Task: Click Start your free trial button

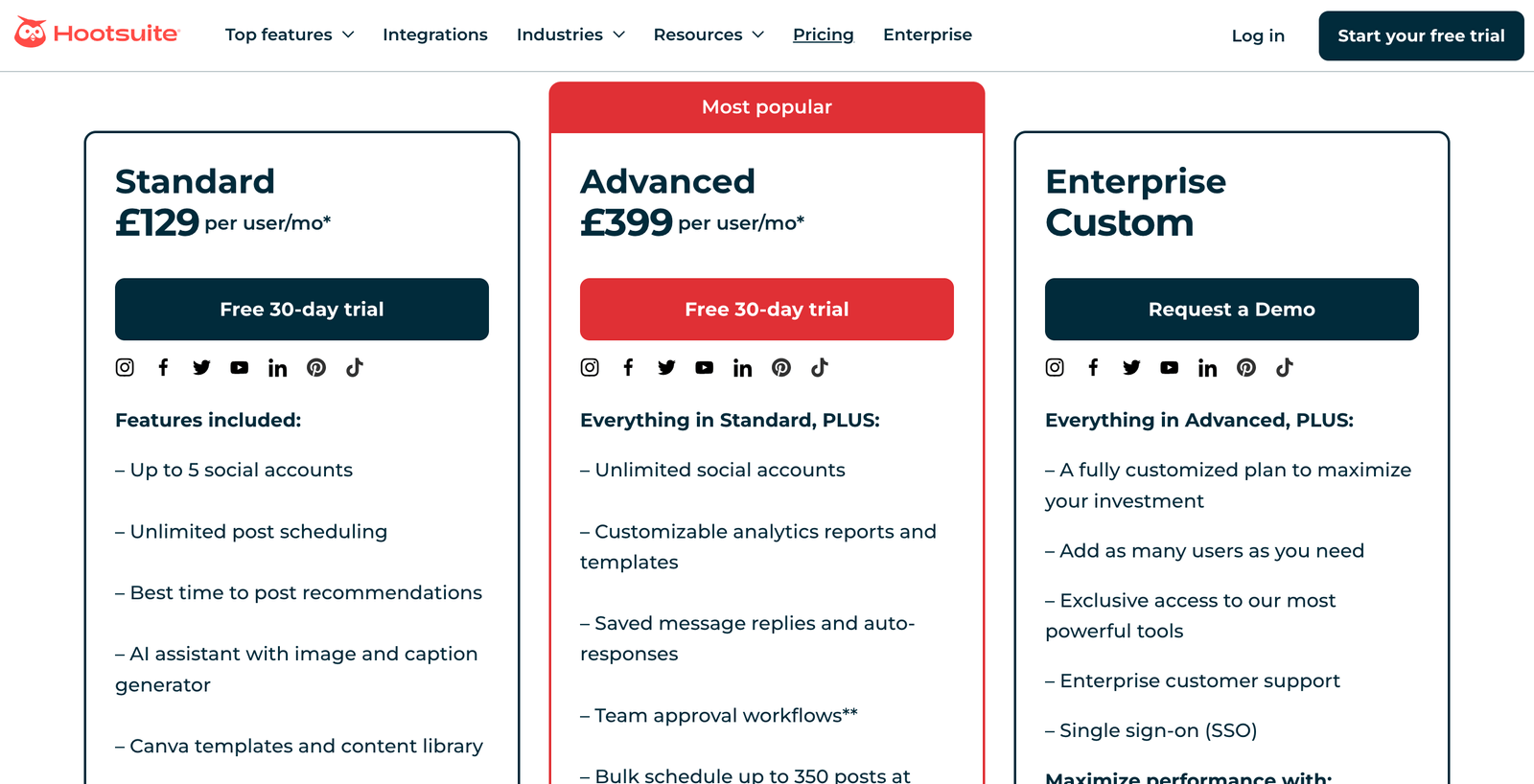Action: [x=1421, y=35]
